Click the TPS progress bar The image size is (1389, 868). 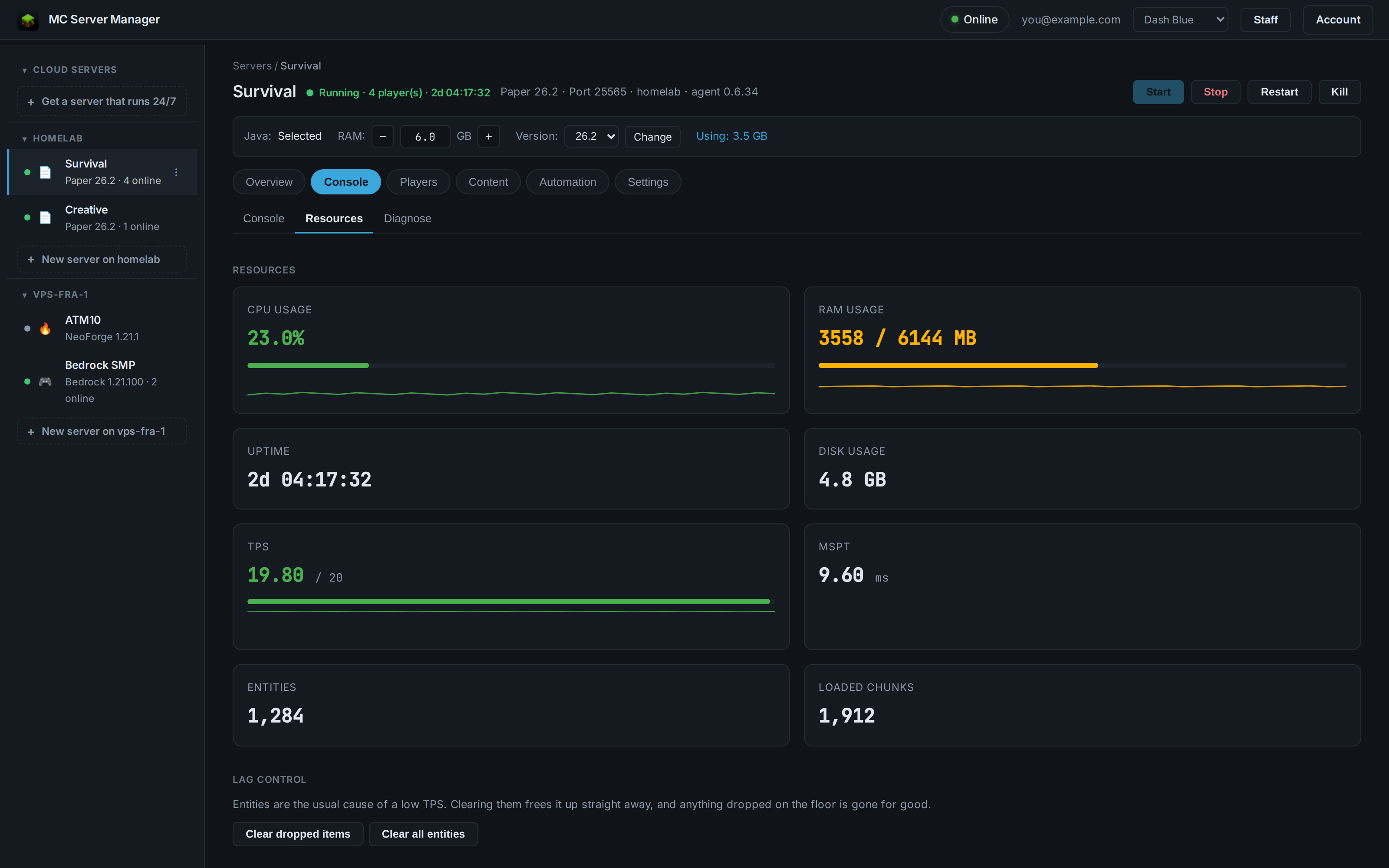coord(511,602)
